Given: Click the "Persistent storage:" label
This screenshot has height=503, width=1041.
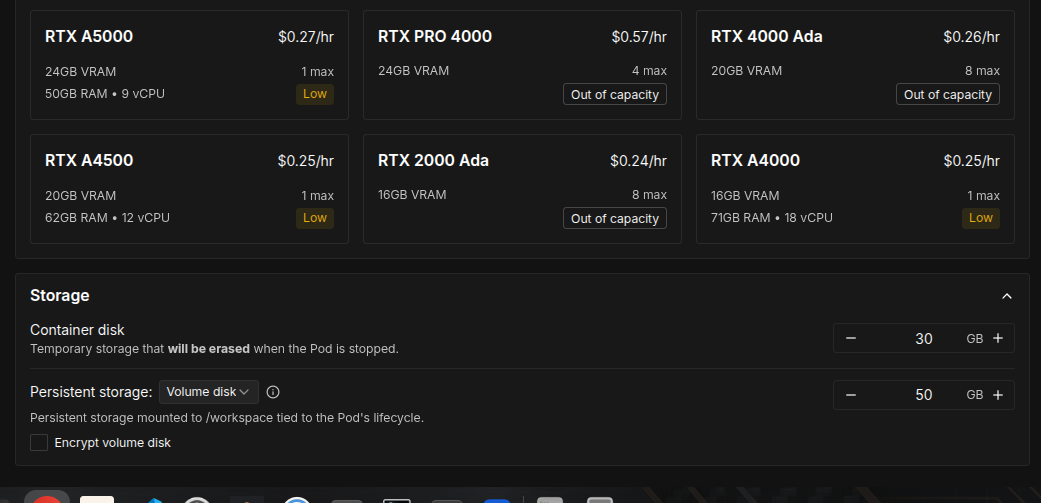Looking at the screenshot, I should point(92,392).
